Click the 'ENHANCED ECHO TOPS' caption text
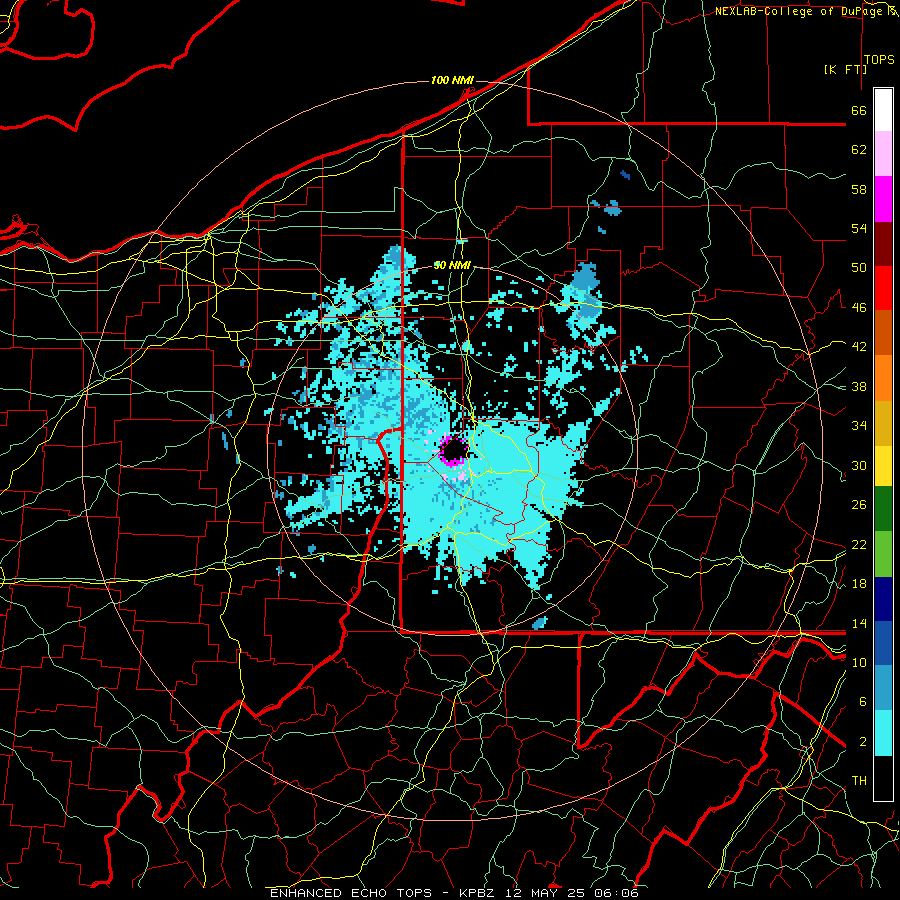This screenshot has width=900, height=900. (351, 893)
